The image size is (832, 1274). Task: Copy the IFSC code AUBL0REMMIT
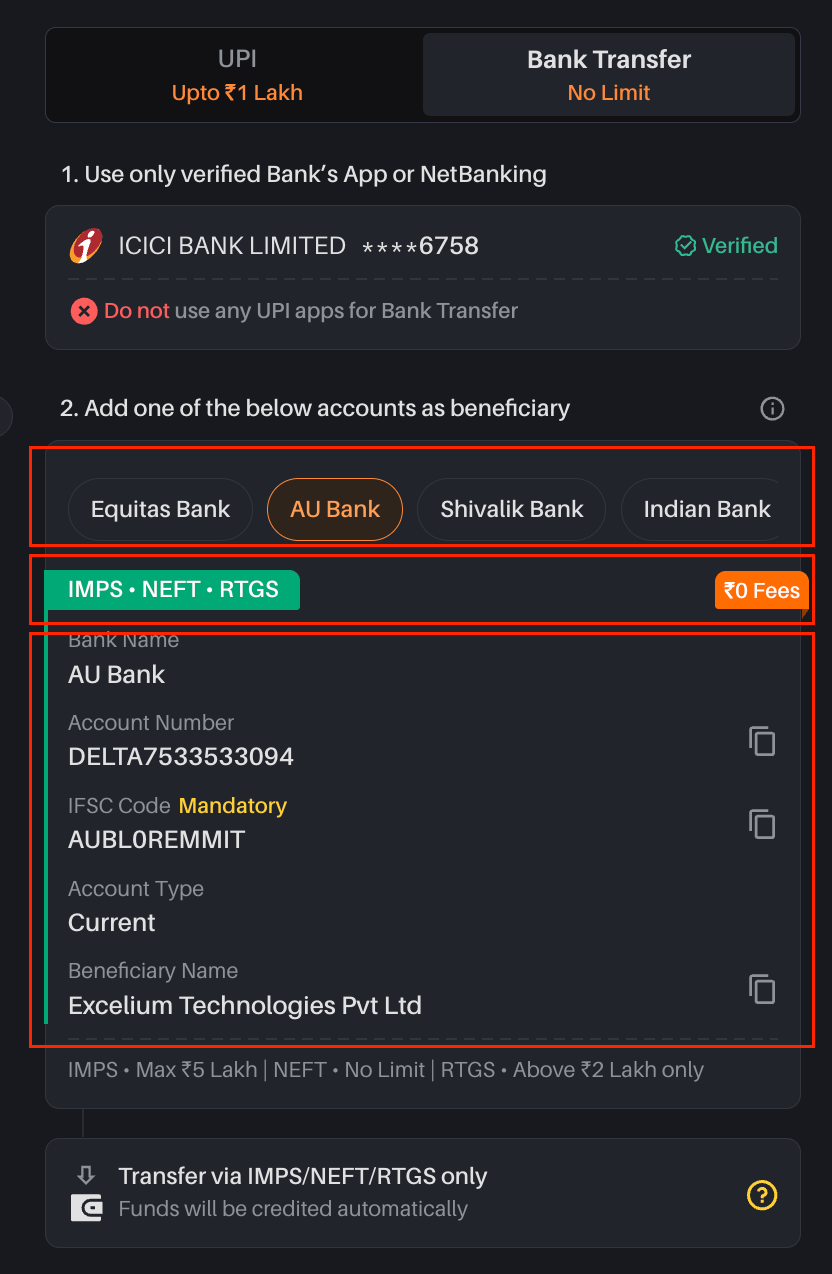pos(762,824)
